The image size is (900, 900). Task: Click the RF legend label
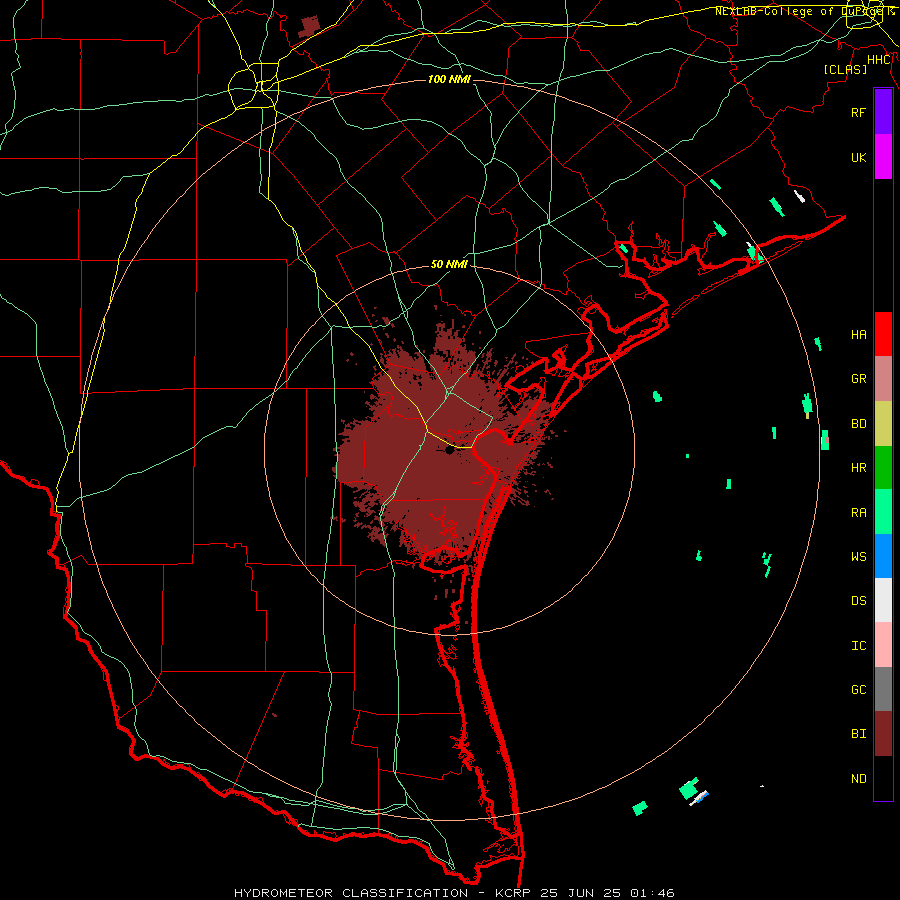[859, 112]
